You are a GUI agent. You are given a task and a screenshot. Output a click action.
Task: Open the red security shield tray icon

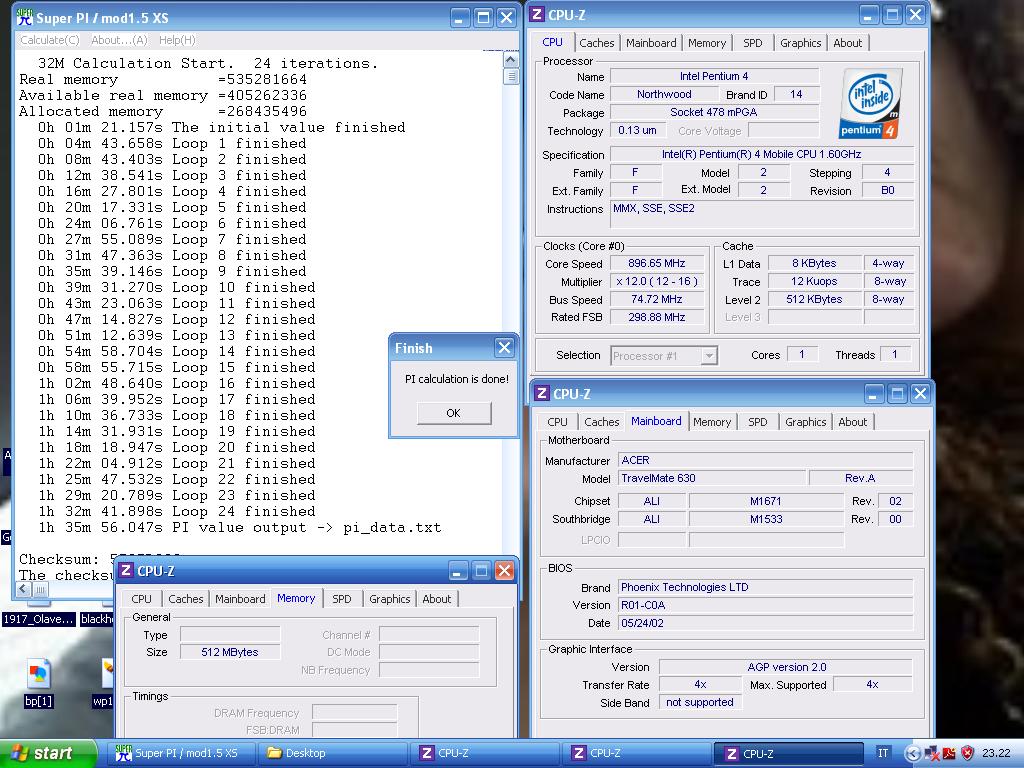[x=967, y=754]
